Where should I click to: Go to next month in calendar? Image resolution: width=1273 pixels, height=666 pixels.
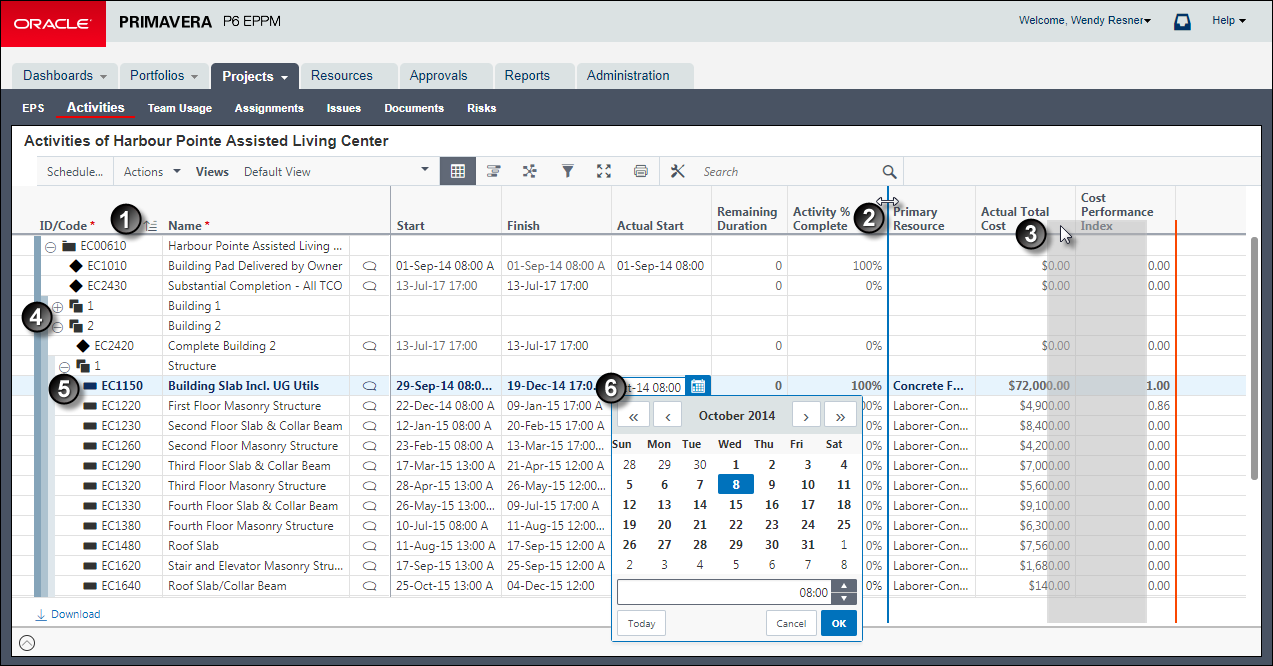(x=807, y=415)
